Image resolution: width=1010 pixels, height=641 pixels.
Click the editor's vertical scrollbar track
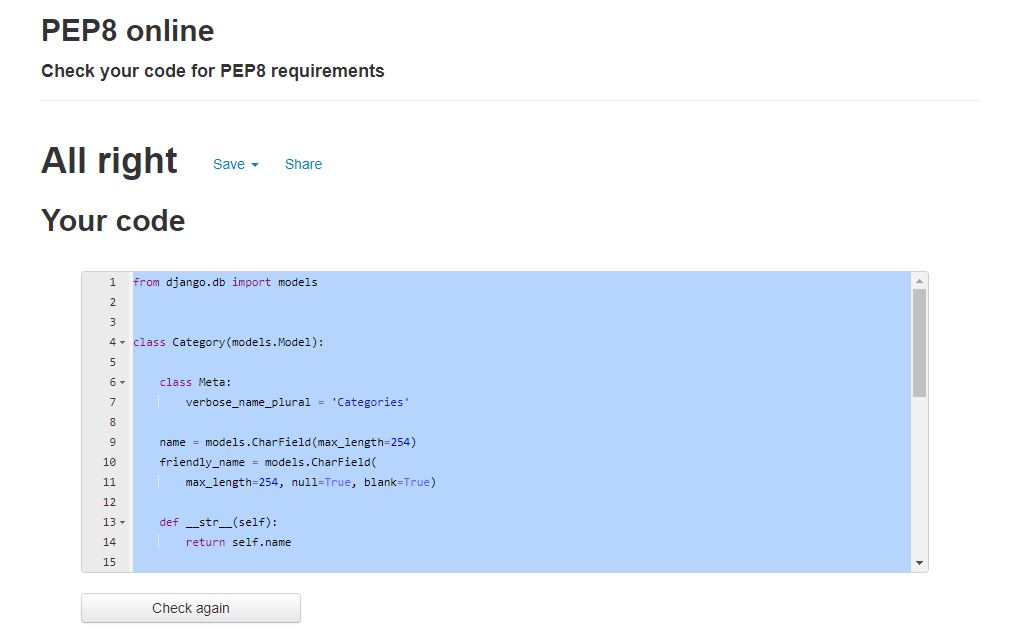coord(919,450)
